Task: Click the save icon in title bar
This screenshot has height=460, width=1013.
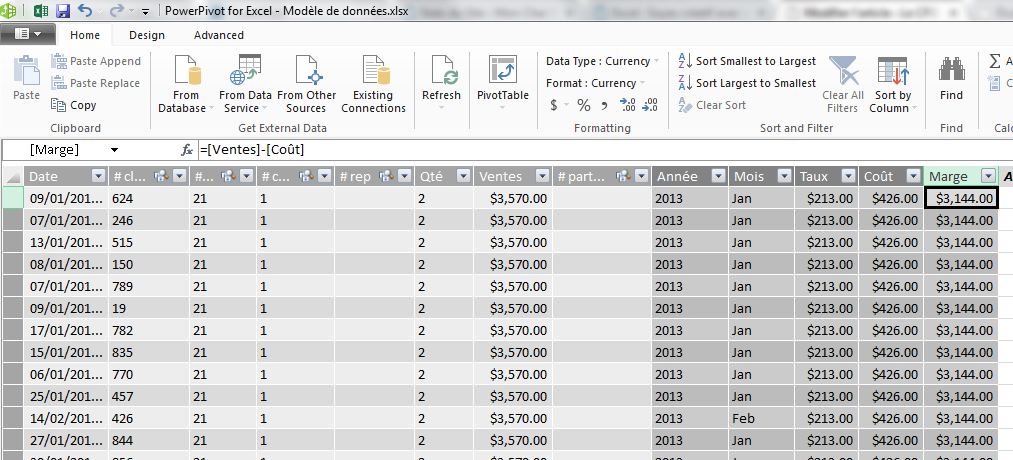Action: 63,11
